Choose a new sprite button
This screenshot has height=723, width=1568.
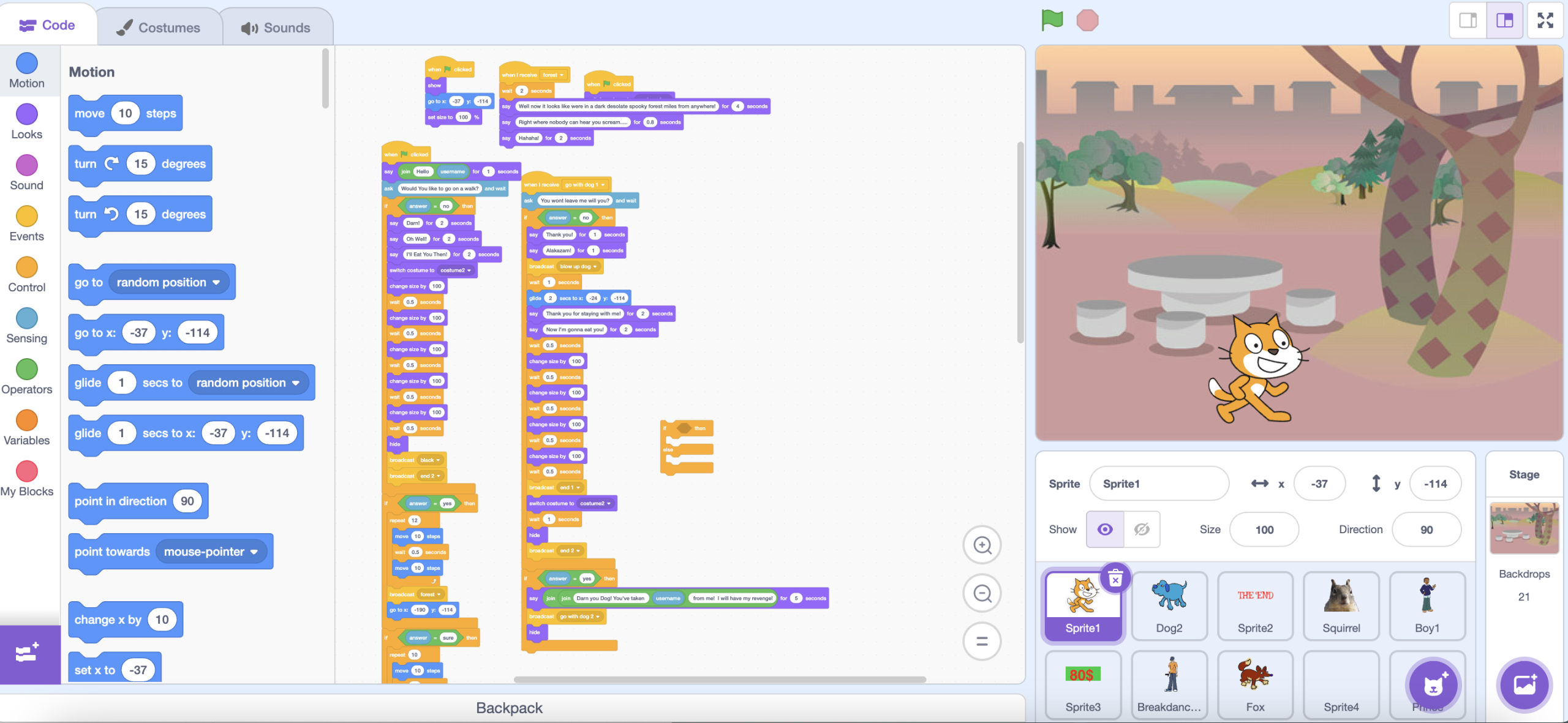point(1433,686)
